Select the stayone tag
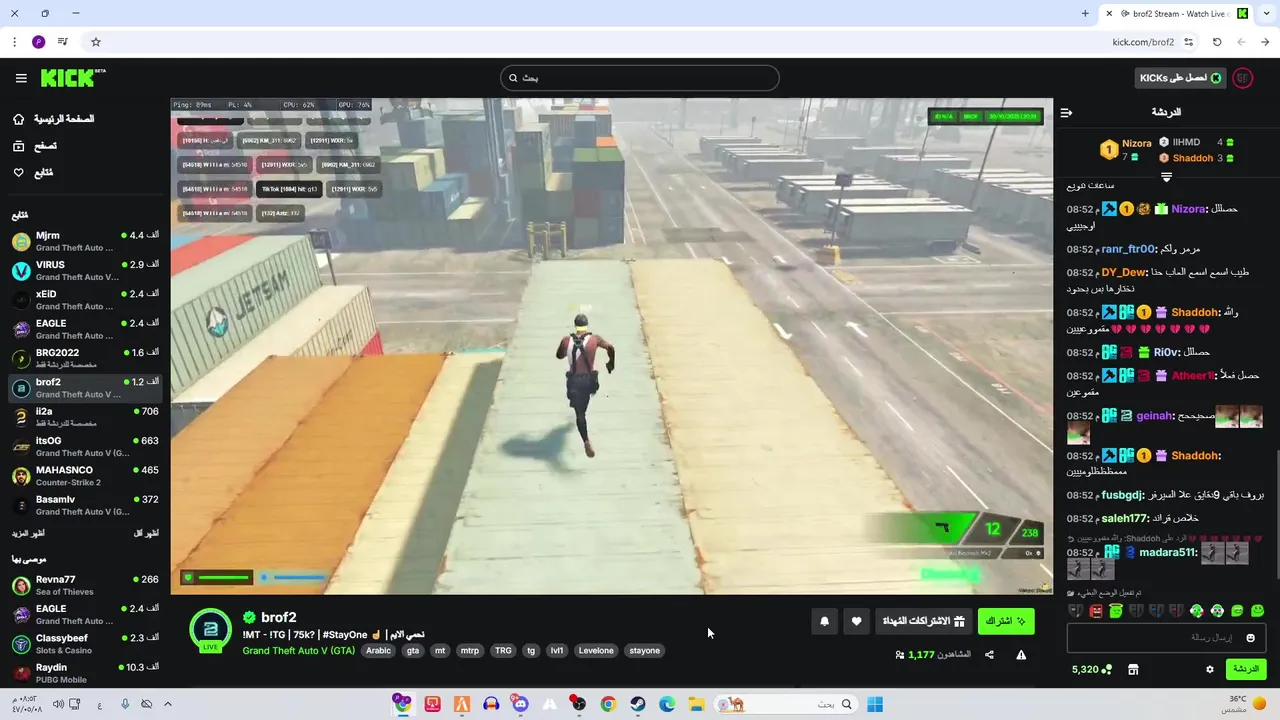The height and width of the screenshot is (720, 1280). 644,651
